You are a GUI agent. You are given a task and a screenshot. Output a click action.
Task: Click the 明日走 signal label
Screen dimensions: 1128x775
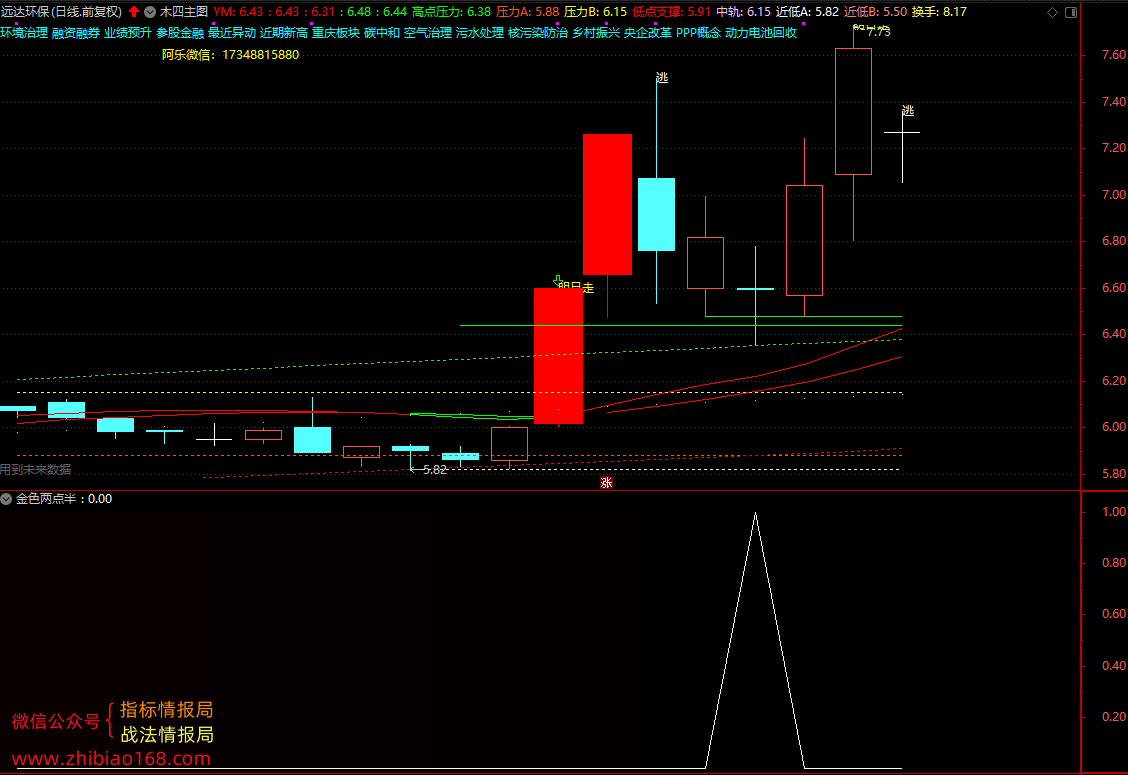pos(576,288)
